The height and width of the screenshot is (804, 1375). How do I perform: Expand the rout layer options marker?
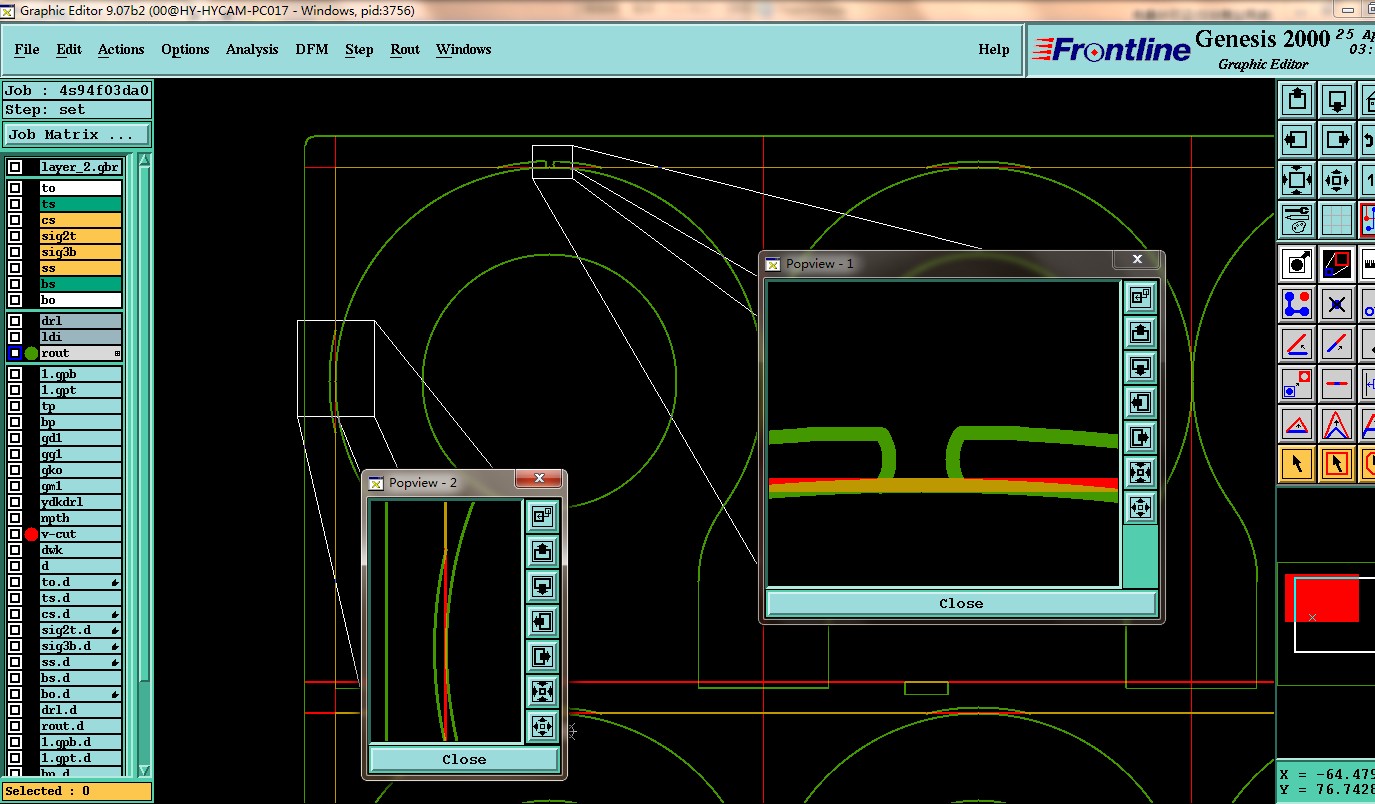117,353
